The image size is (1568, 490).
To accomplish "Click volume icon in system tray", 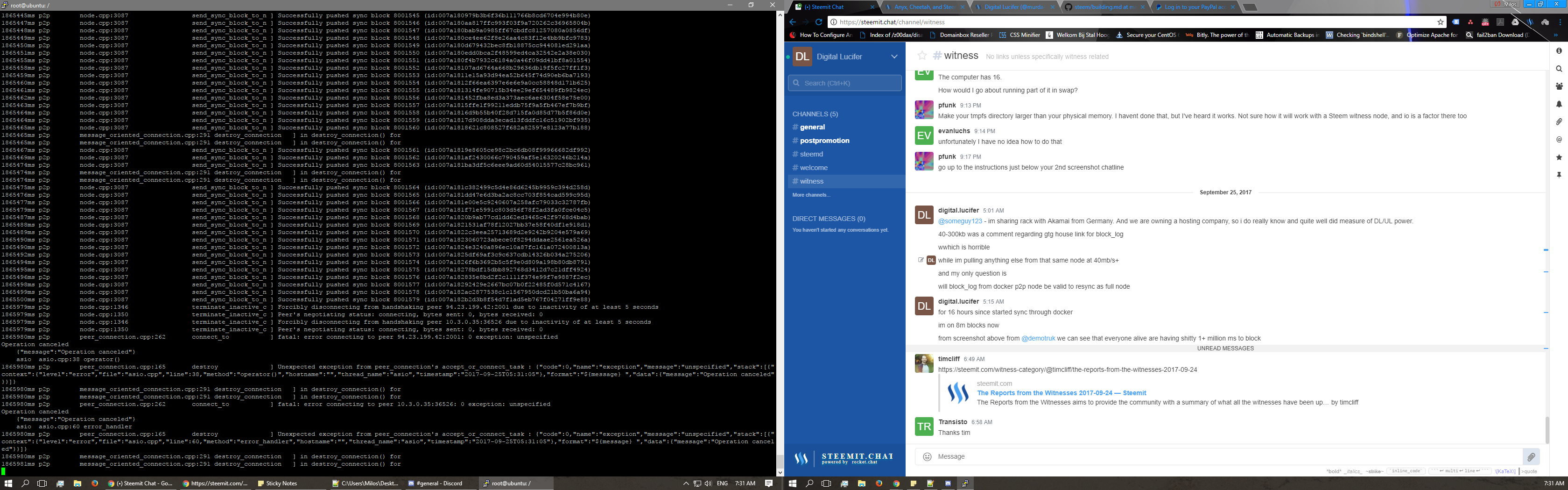I will [x=708, y=483].
